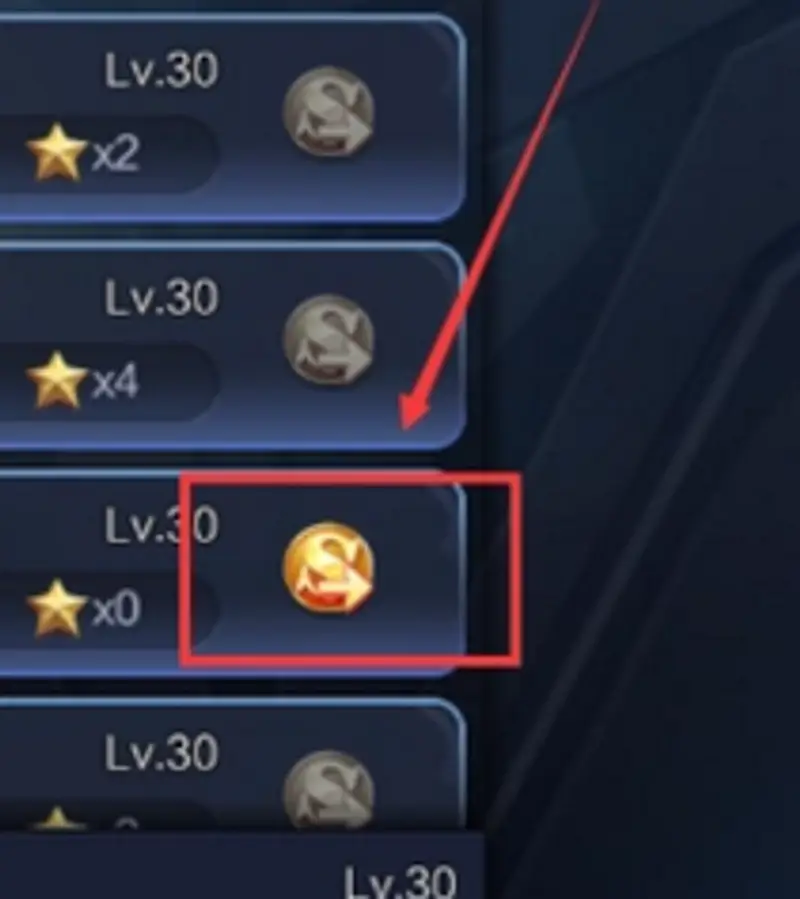Click the gold star next to x2
This screenshot has width=800, height=899.
pyautogui.click(x=56, y=153)
